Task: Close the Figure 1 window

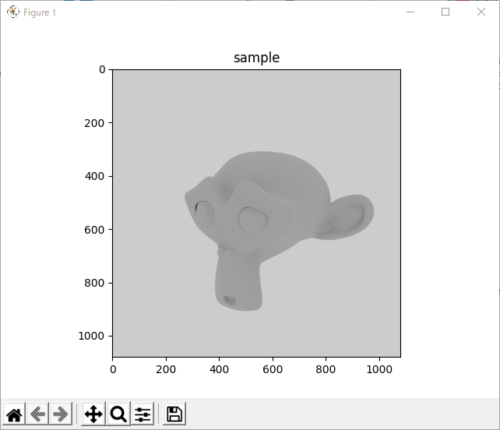Action: pyautogui.click(x=481, y=12)
